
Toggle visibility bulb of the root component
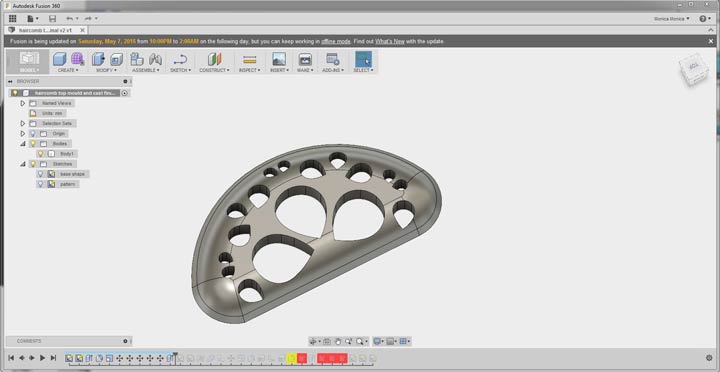[15, 93]
